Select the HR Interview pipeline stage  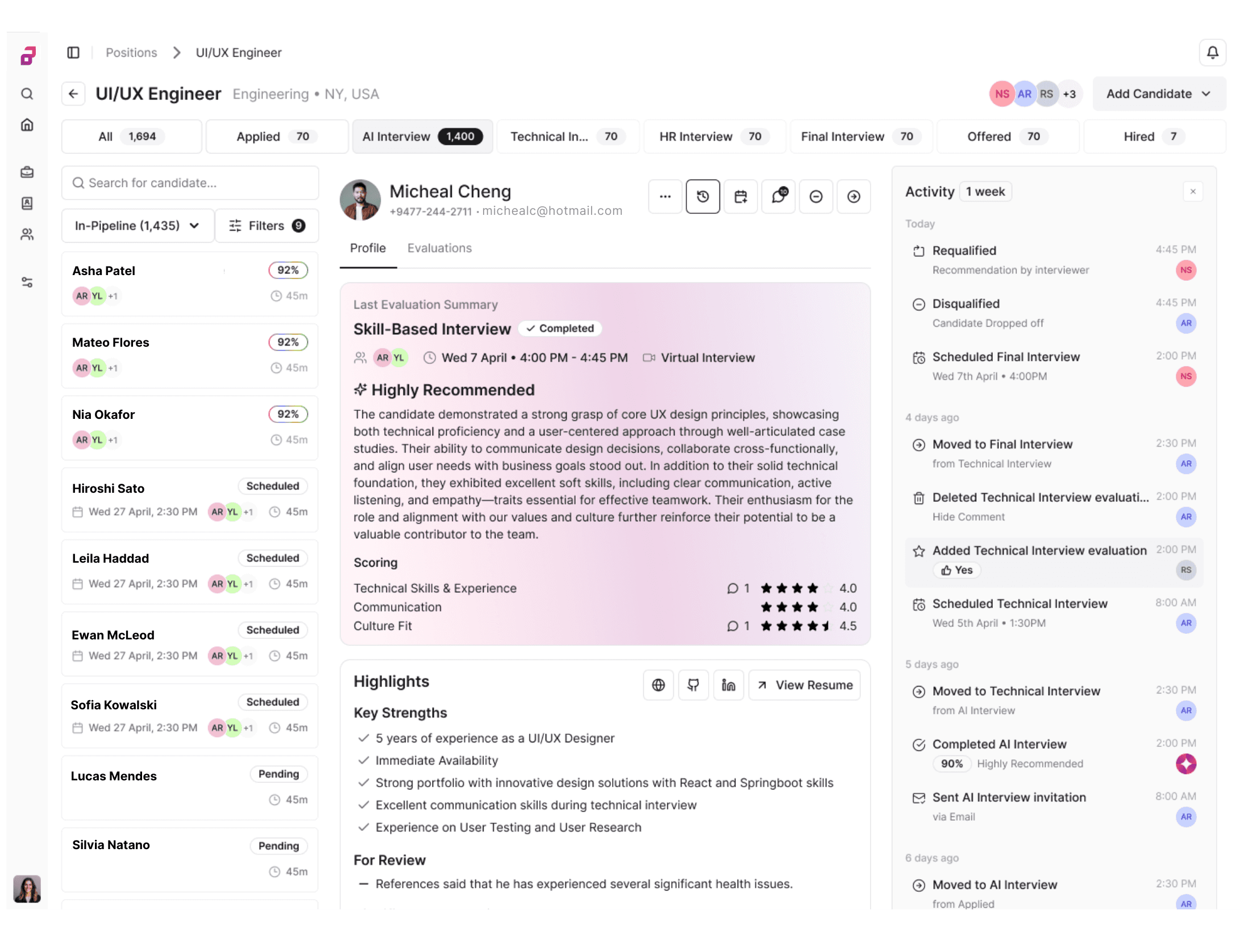[x=714, y=136]
